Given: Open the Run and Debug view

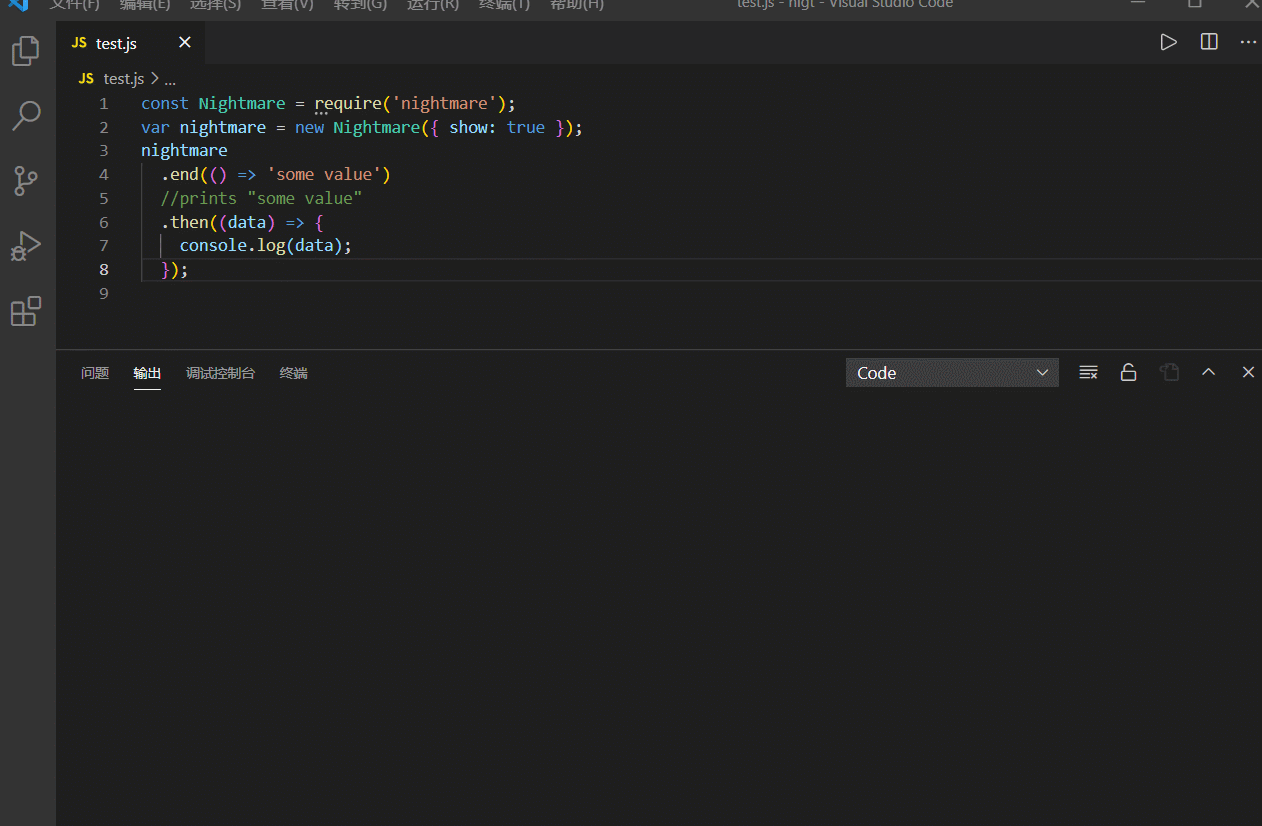Looking at the screenshot, I should [26, 246].
